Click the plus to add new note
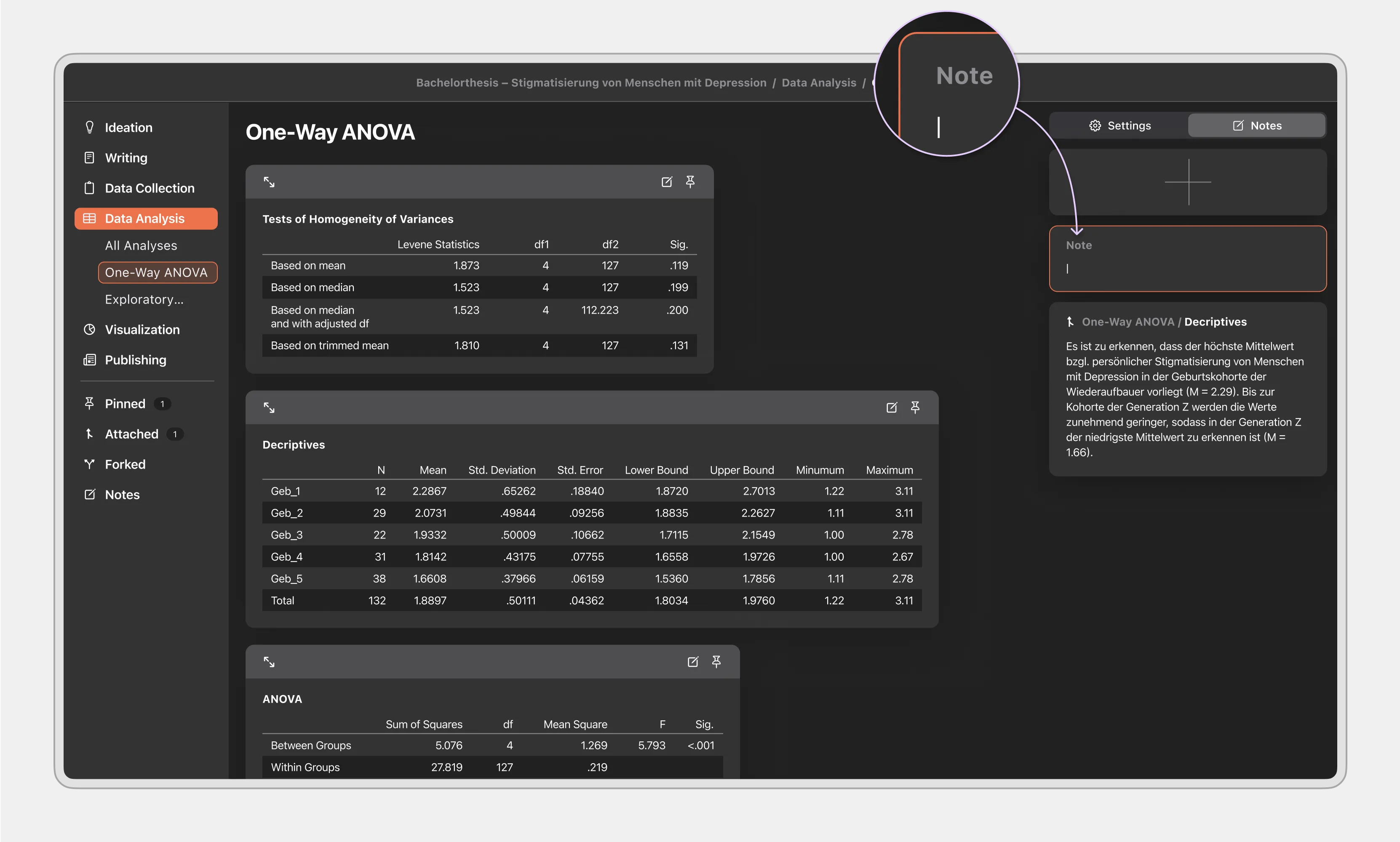This screenshot has height=842, width=1400. (x=1188, y=182)
